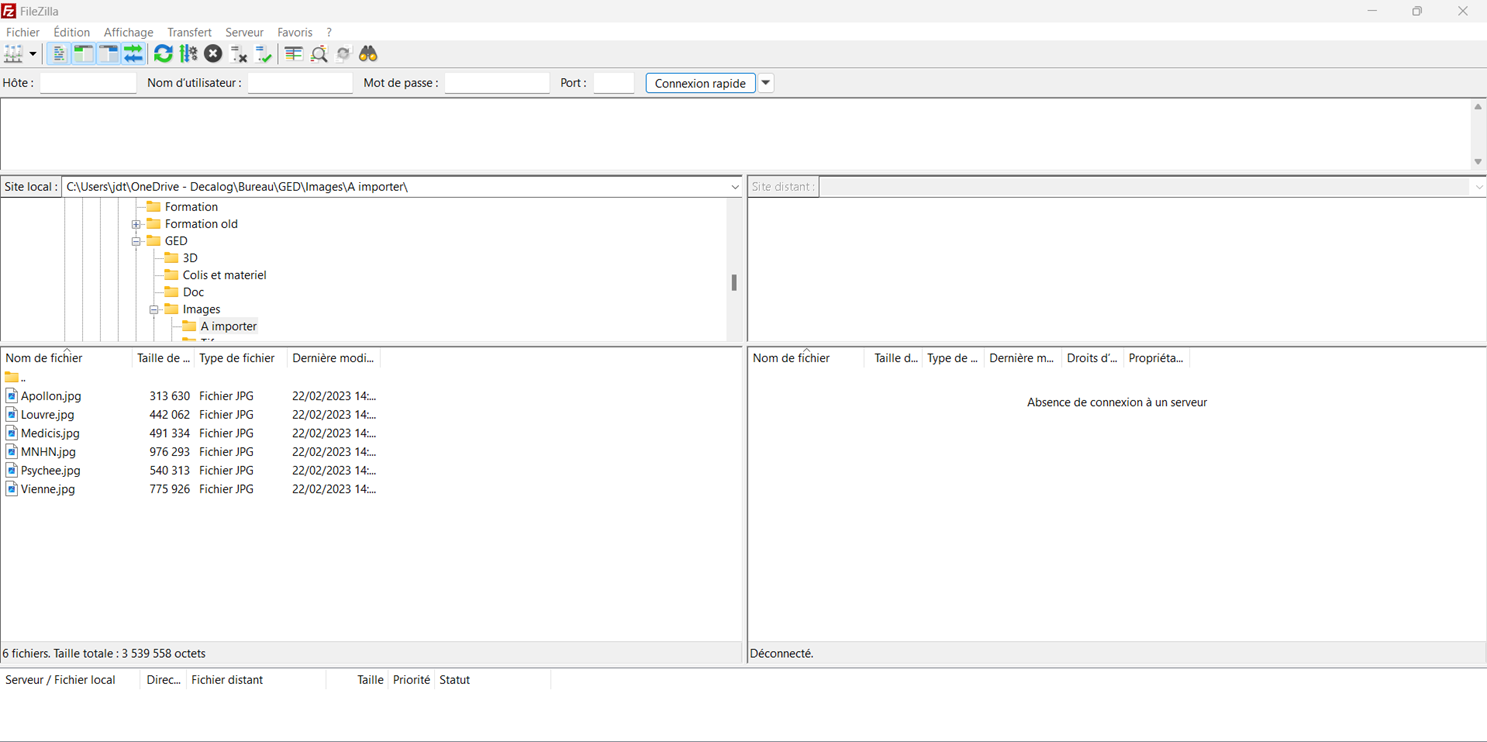Open the Favoris menu
Image resolution: width=1487 pixels, height=742 pixels.
click(295, 32)
